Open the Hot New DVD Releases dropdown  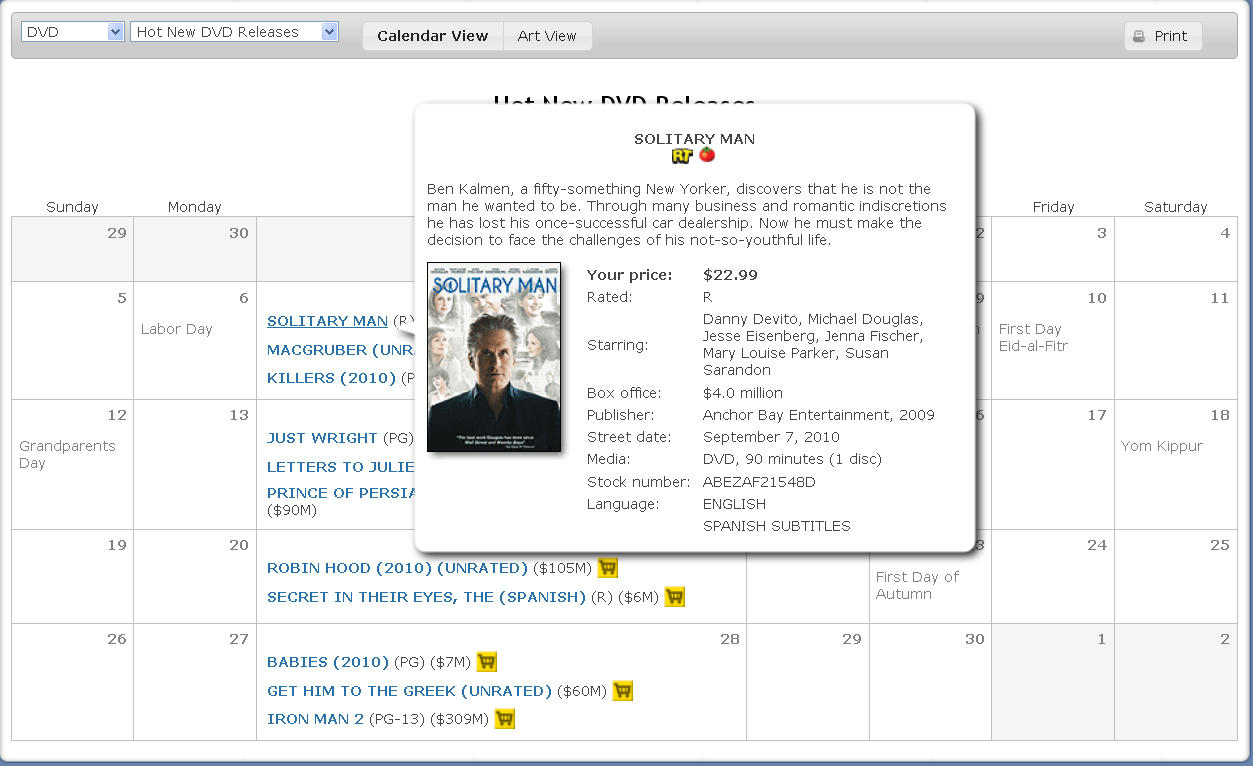pyautogui.click(x=235, y=32)
